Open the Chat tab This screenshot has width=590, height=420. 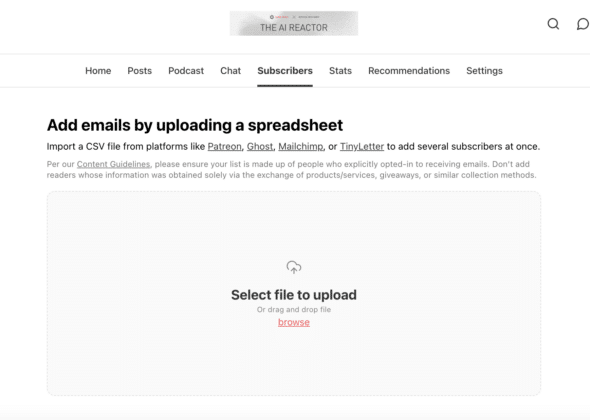(230, 71)
